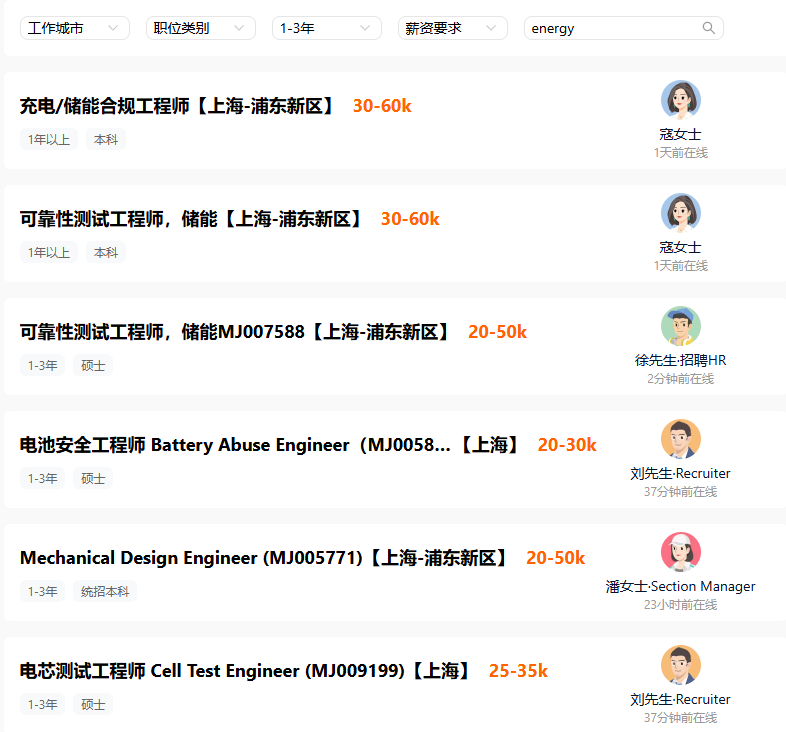This screenshot has height=732, width=786.
Task: Click 硕士 tag under MJ007588 job
Action: pyautogui.click(x=93, y=365)
